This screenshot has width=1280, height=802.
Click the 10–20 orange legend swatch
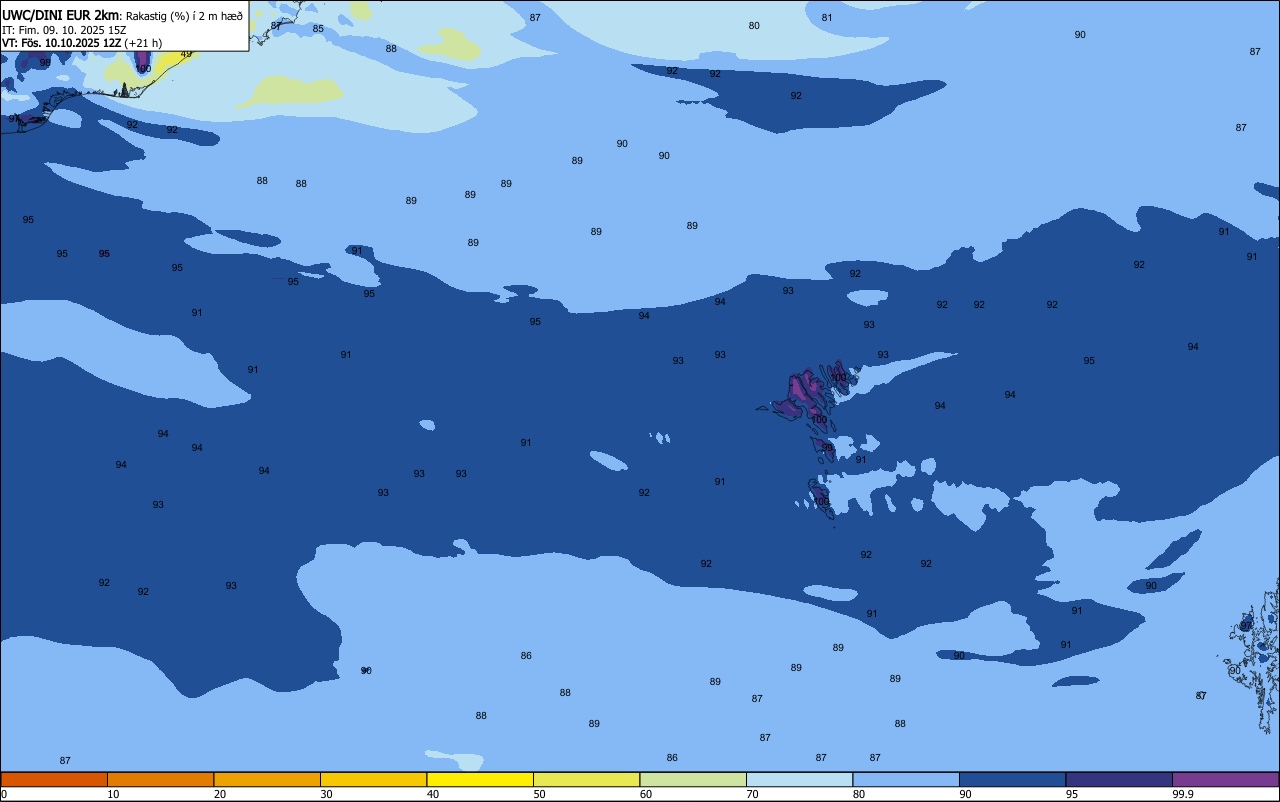click(x=160, y=779)
